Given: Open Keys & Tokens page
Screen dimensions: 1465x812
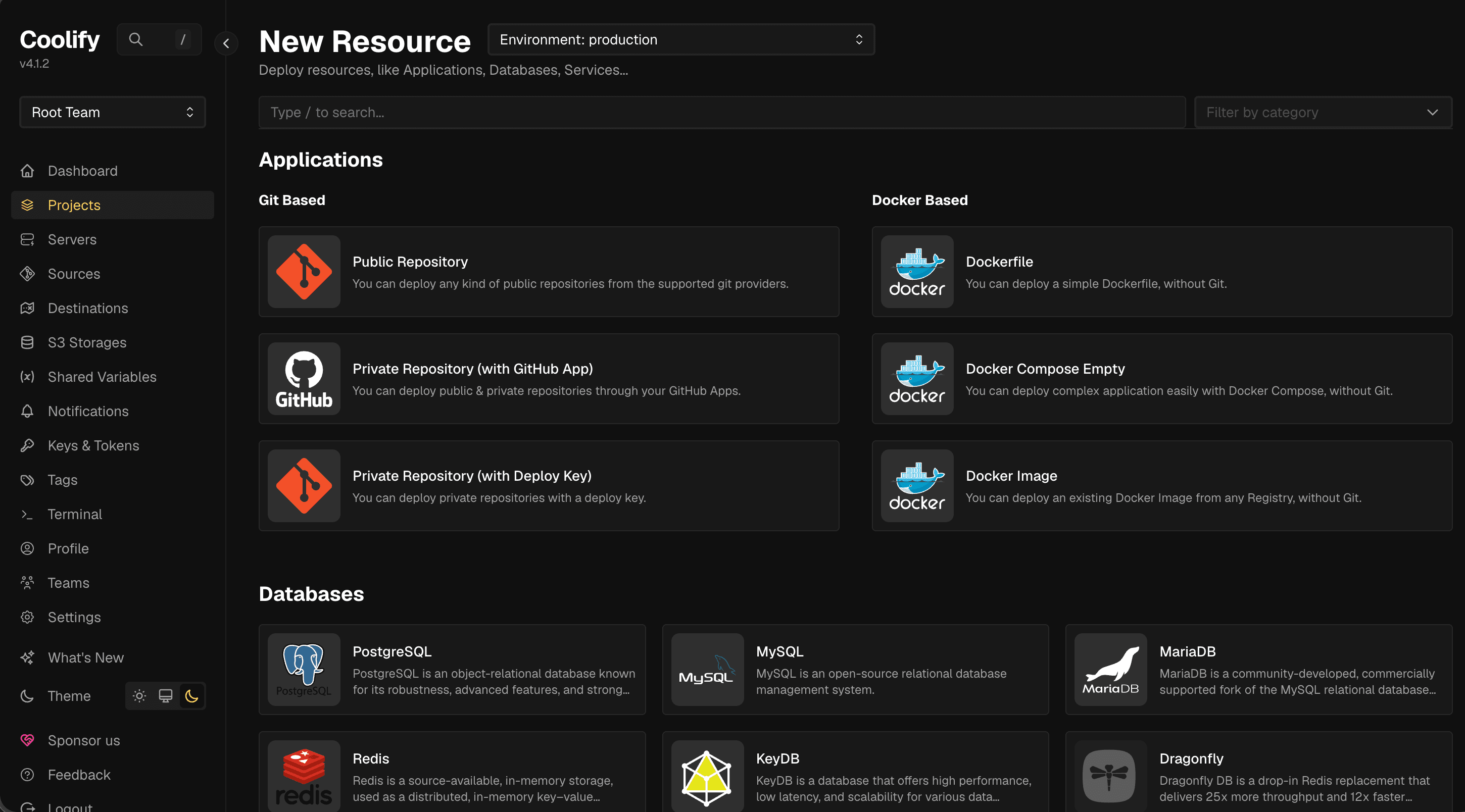Looking at the screenshot, I should click(x=113, y=445).
